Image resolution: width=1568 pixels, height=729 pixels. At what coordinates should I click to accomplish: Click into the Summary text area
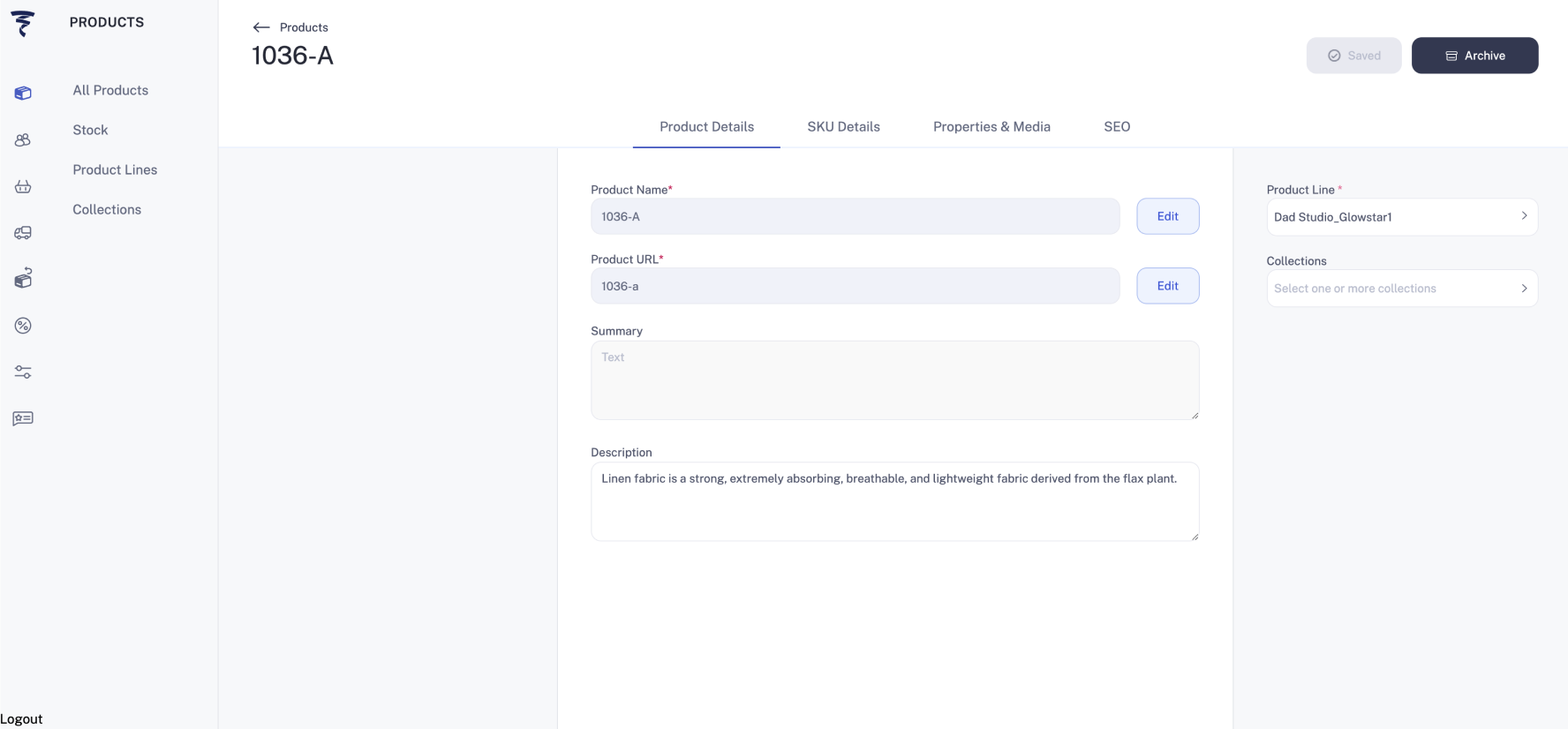[x=894, y=380]
